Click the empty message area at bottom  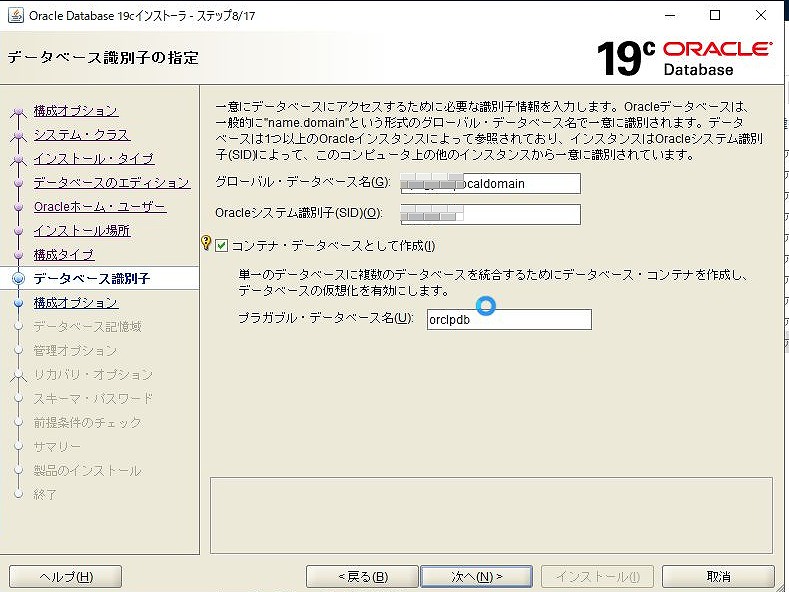(x=491, y=515)
